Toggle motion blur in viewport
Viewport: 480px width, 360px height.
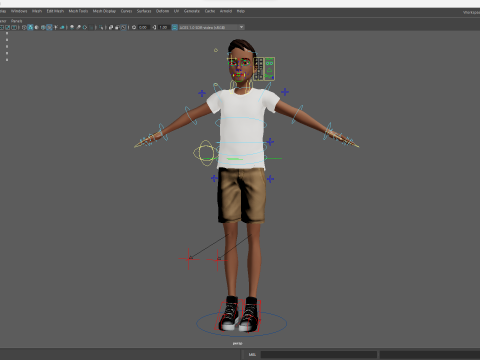pos(78,27)
